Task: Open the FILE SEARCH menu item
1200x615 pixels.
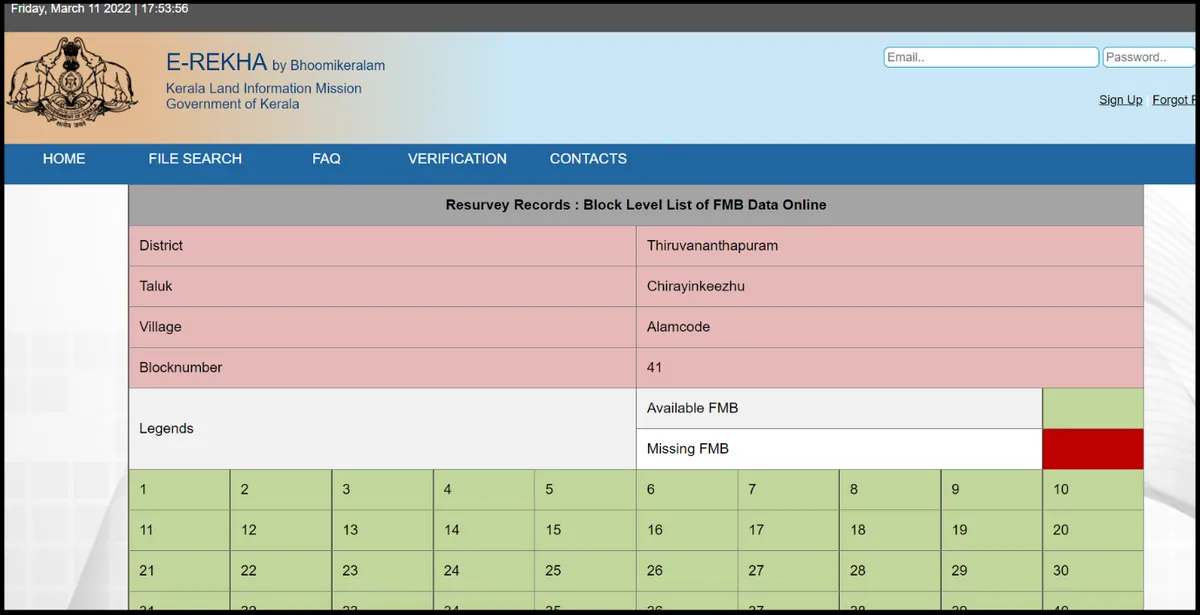Action: pyautogui.click(x=195, y=159)
